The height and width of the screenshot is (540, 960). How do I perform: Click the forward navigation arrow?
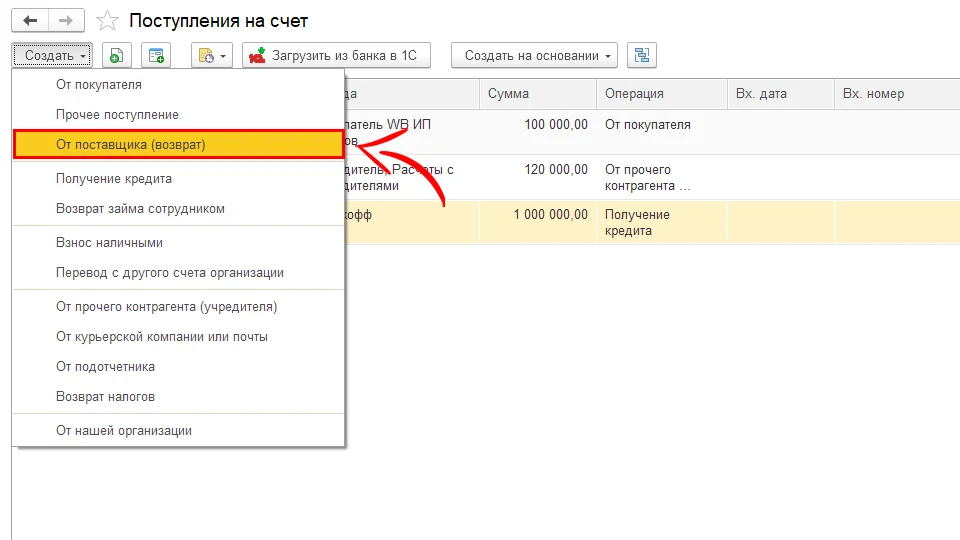click(65, 20)
